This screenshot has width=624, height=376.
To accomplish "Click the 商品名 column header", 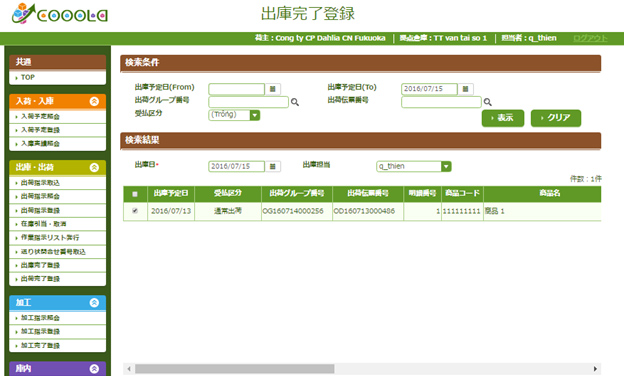I will (542, 194).
